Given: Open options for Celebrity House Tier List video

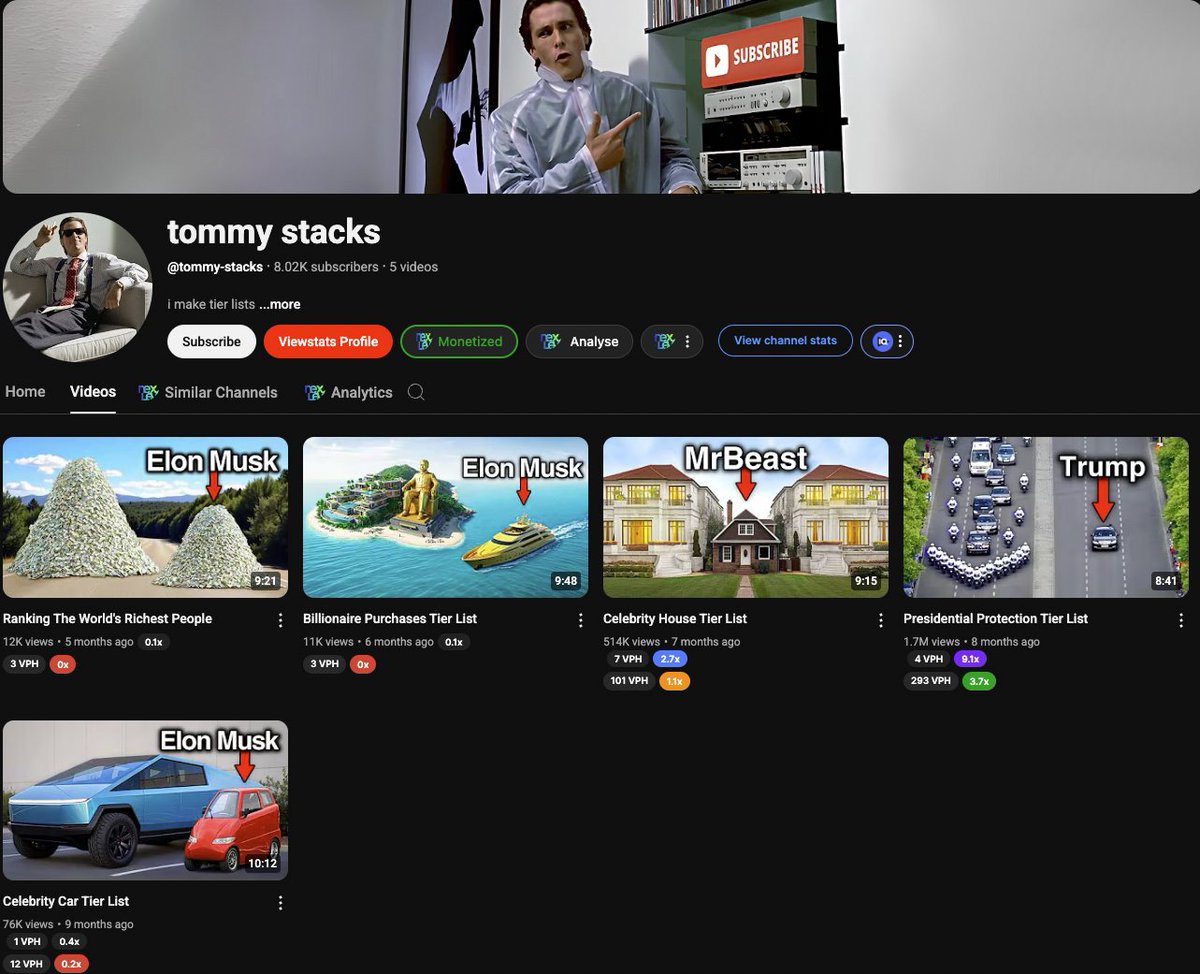Looking at the screenshot, I should click(880, 620).
